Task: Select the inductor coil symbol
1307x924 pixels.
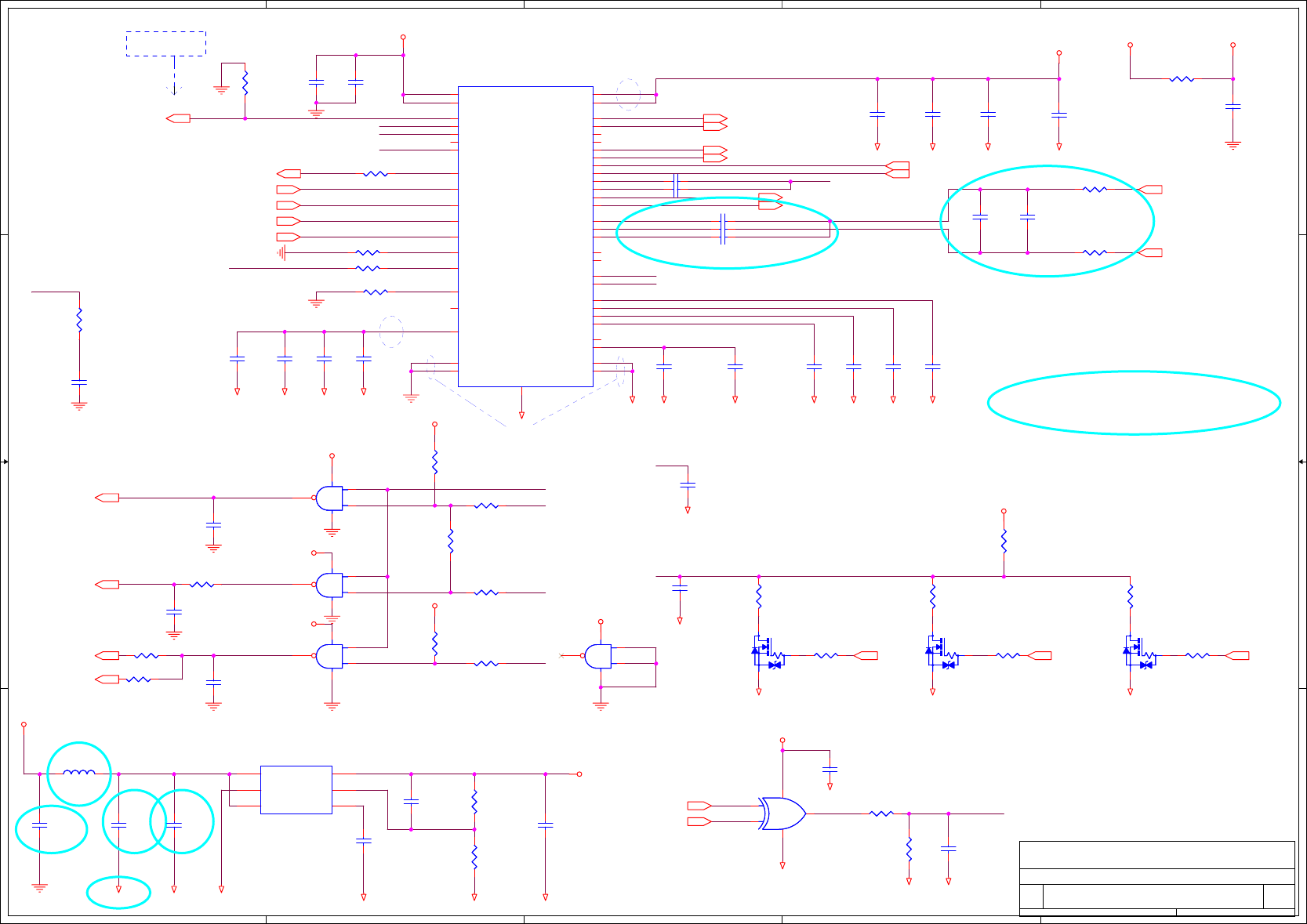Action: (79, 773)
